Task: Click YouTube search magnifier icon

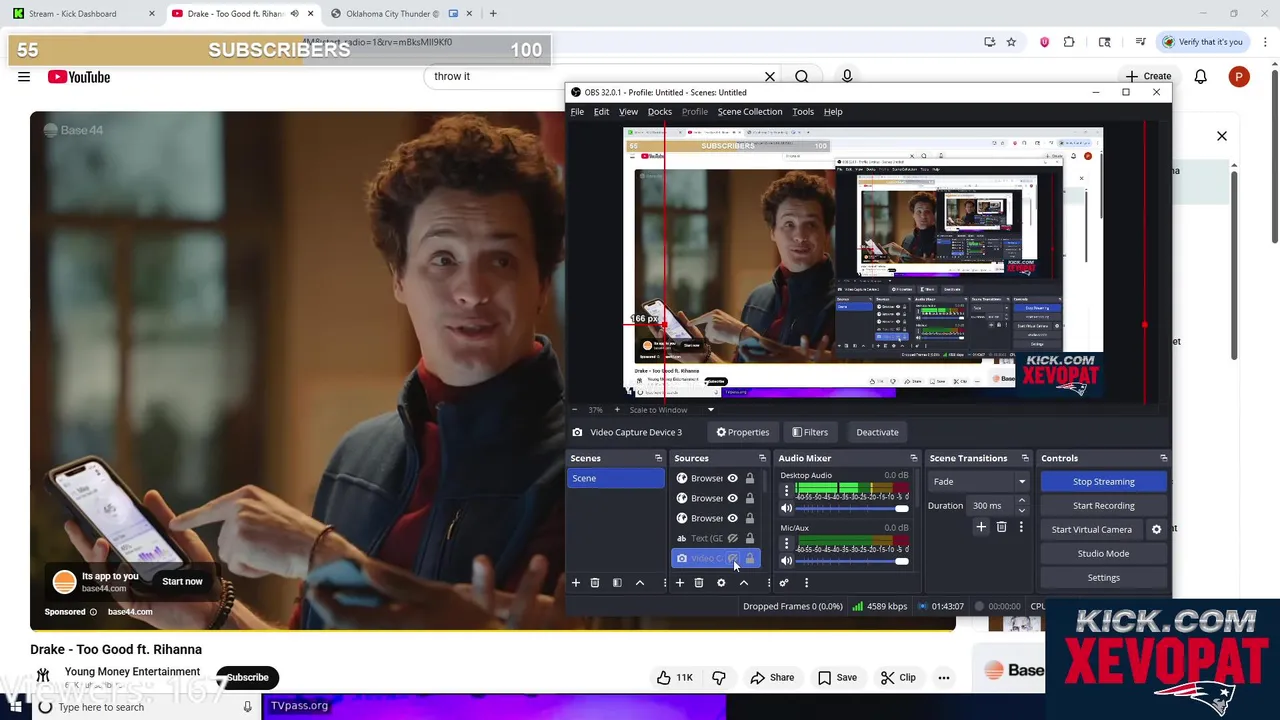Action: 802,77
